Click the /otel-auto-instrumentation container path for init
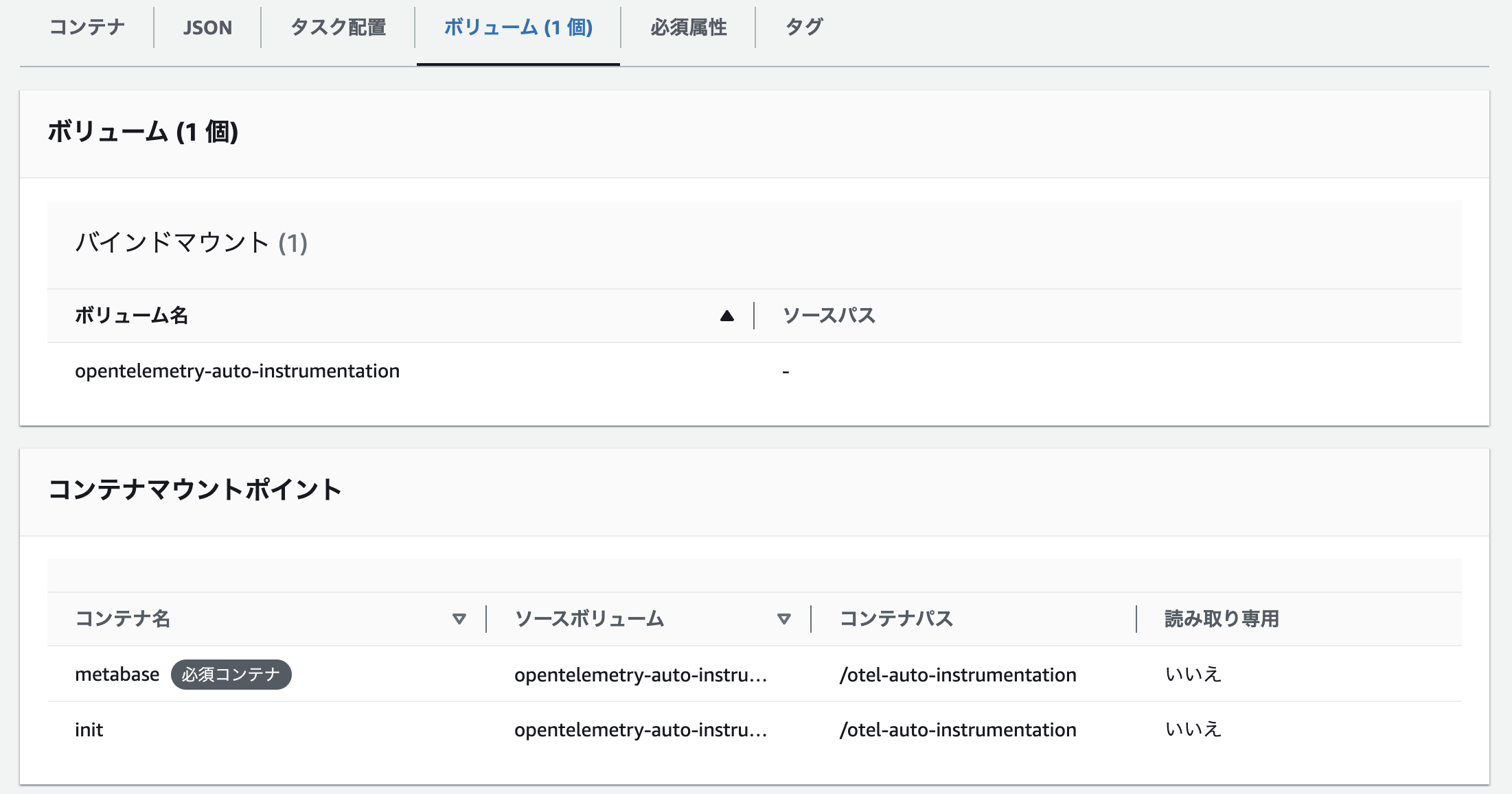This screenshot has width=1512, height=794. 959,729
